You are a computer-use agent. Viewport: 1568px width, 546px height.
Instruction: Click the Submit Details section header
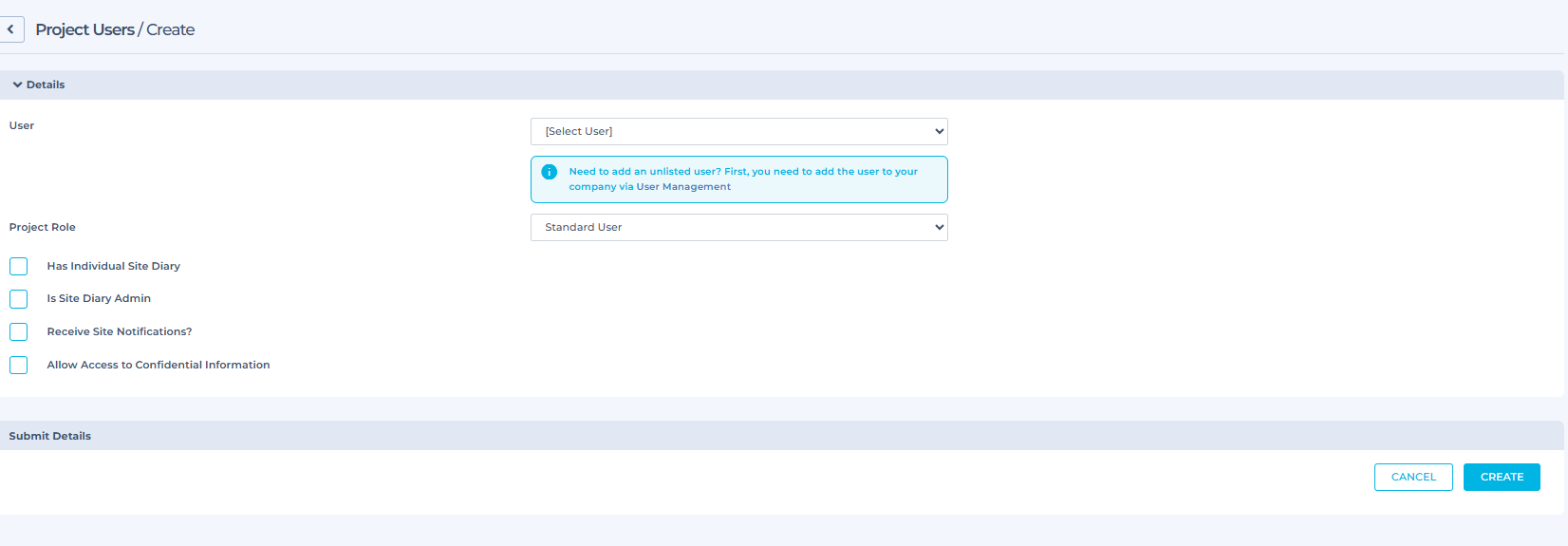[x=50, y=436]
